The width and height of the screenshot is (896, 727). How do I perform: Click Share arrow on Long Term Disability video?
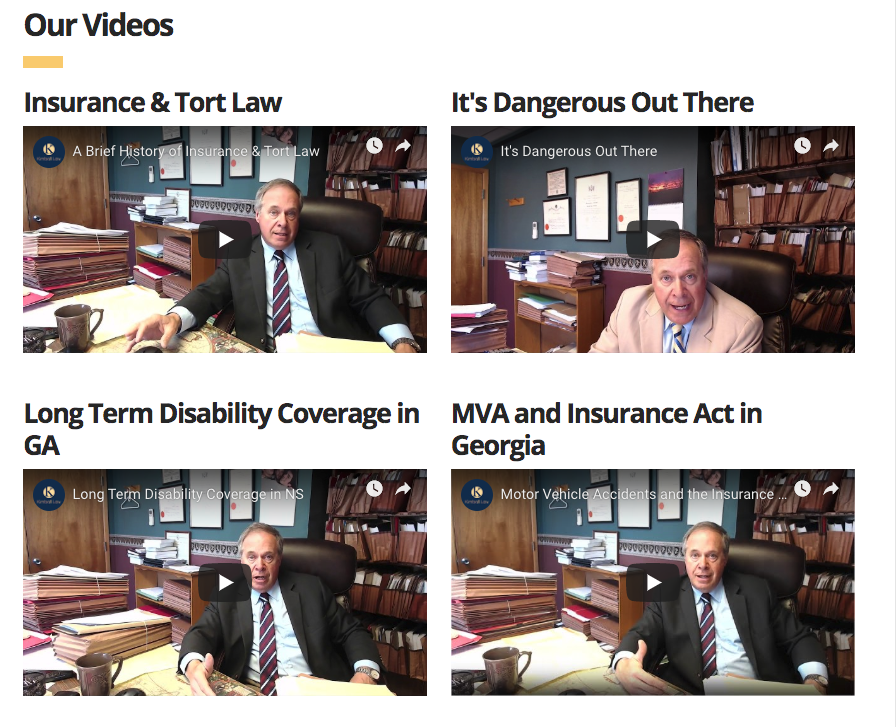tap(403, 489)
